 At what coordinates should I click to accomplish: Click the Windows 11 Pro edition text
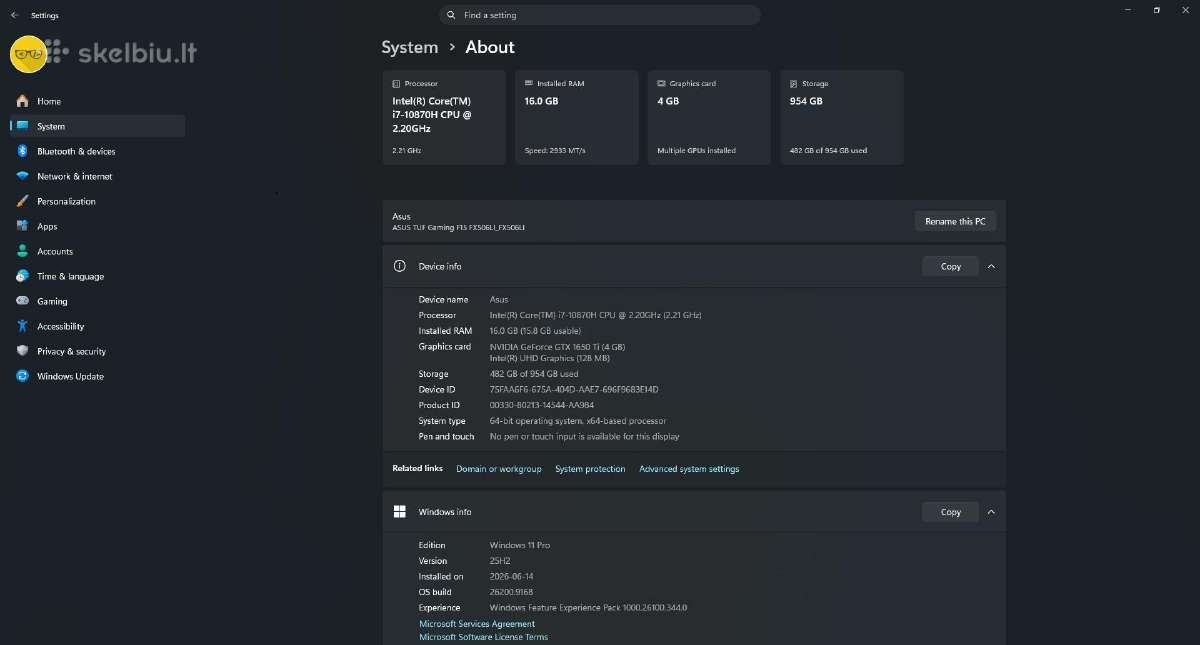(x=520, y=545)
